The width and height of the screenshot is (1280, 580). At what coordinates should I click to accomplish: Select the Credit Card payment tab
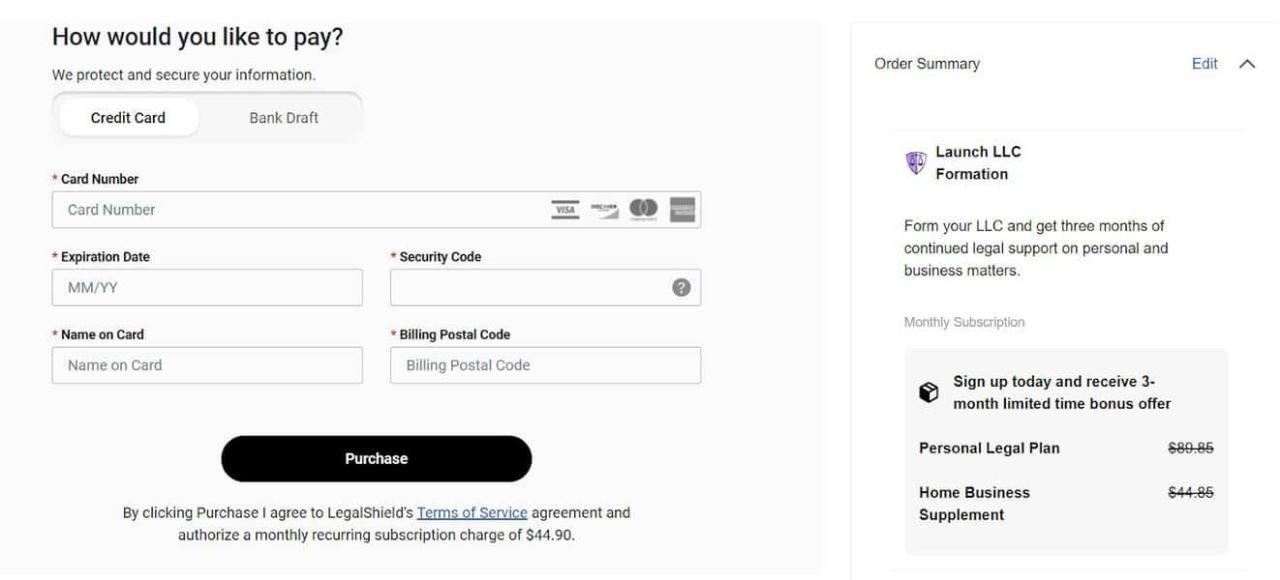click(128, 117)
